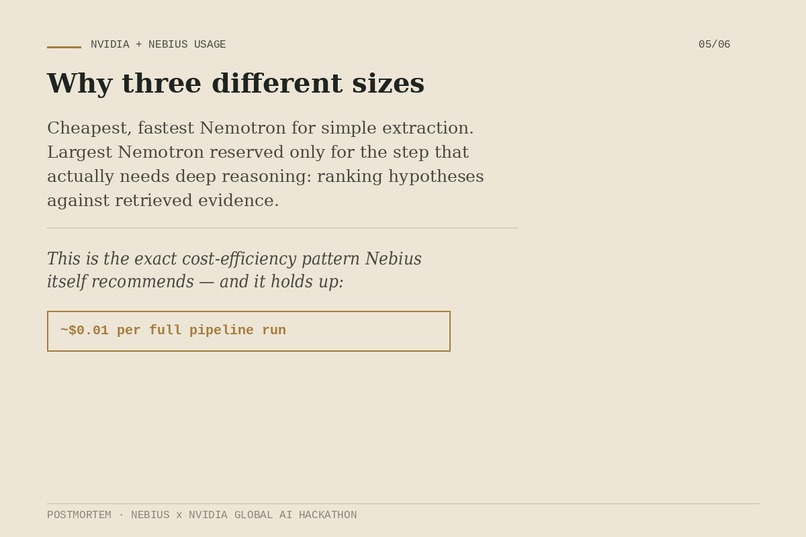The width and height of the screenshot is (806, 537).
Task: Click the line starting 'Largest Nemotron reserved only'
Action: (258, 152)
